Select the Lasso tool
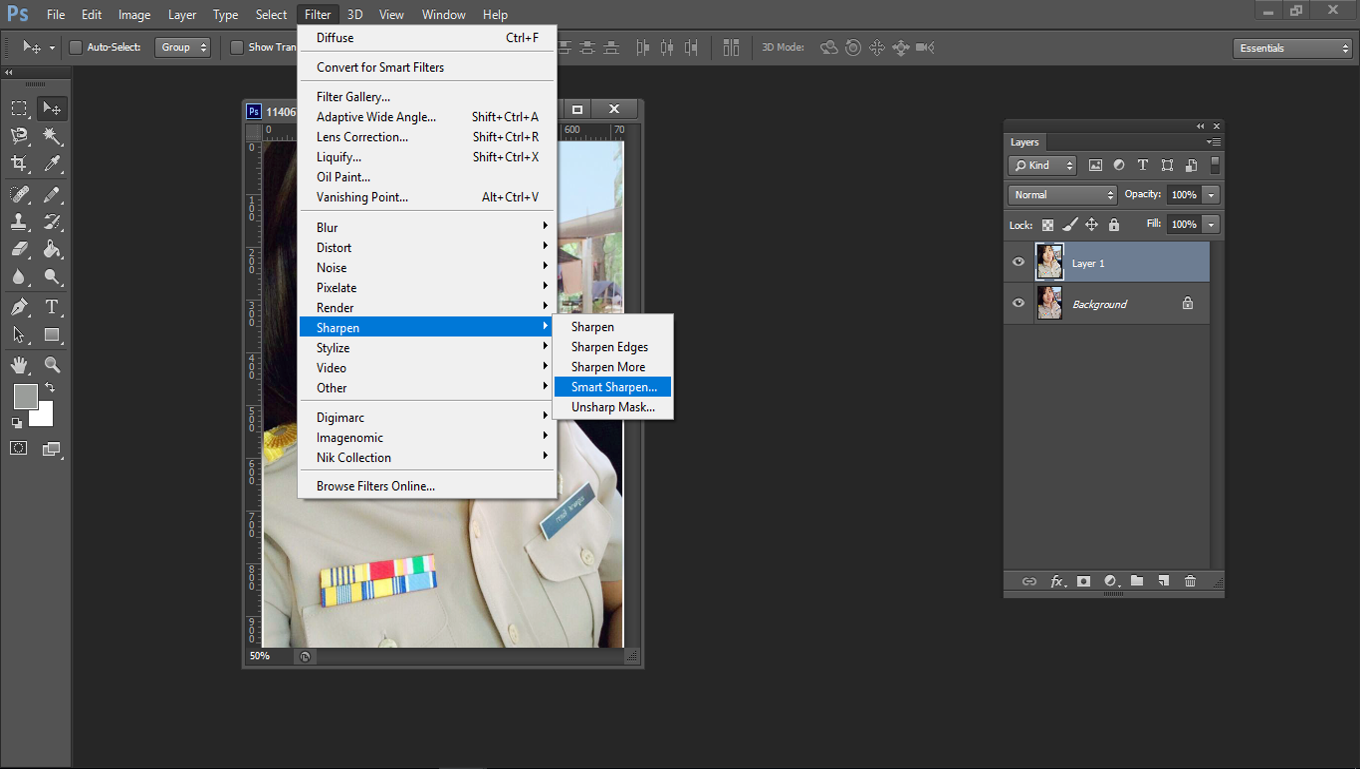1360x769 pixels. pos(19,136)
